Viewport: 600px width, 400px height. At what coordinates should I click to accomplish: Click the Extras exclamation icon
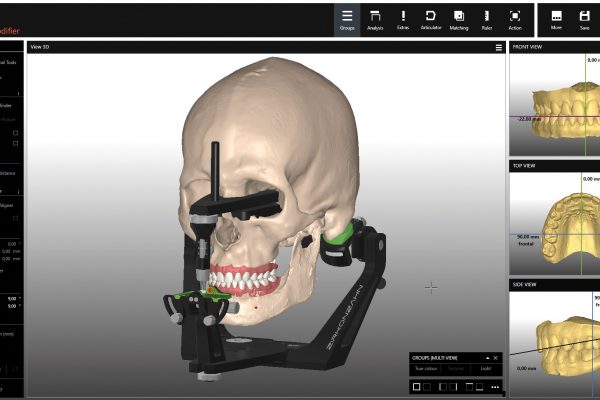point(403,19)
